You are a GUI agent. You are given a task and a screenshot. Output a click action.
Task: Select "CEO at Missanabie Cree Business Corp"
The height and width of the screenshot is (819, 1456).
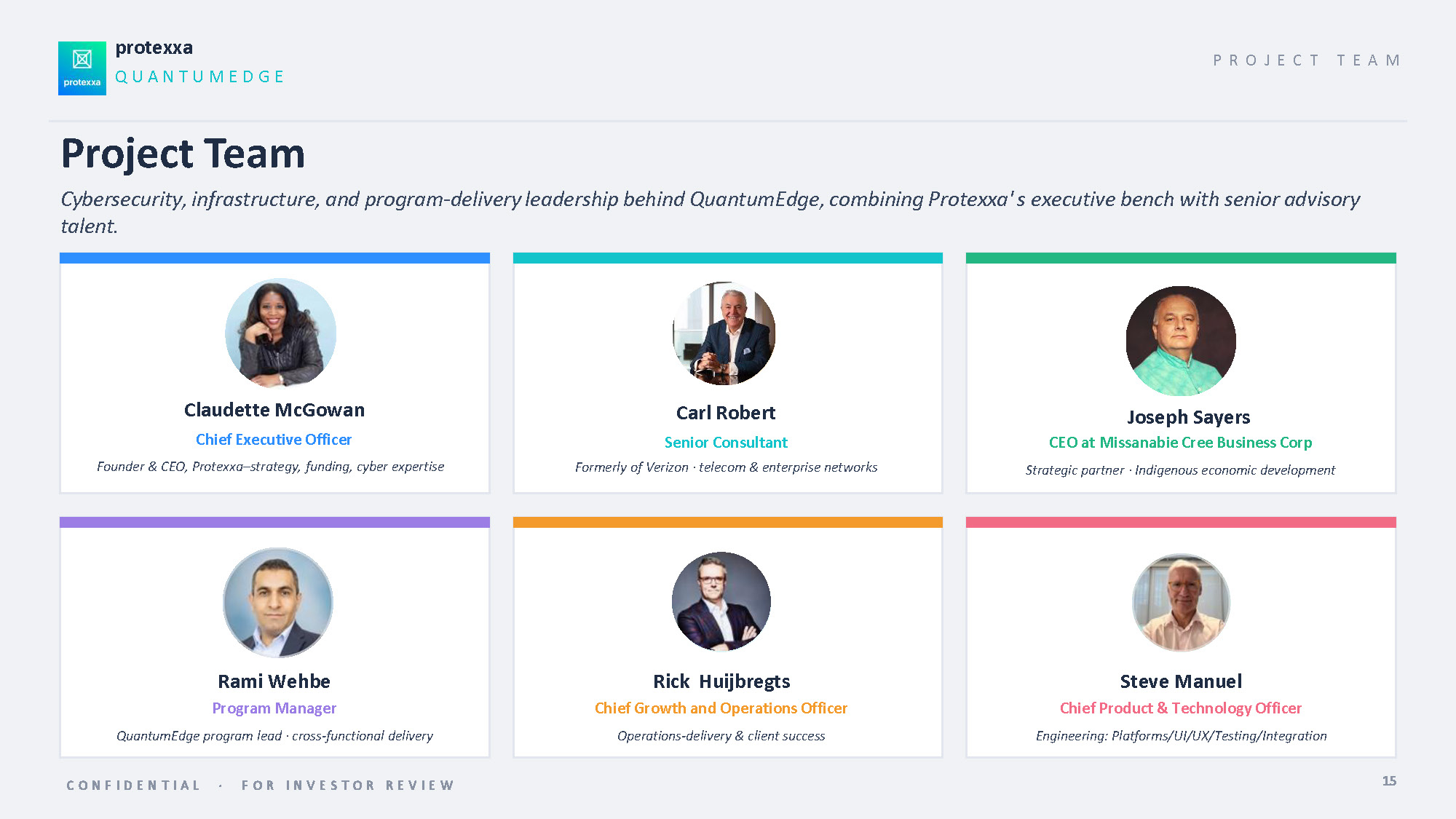[1180, 443]
